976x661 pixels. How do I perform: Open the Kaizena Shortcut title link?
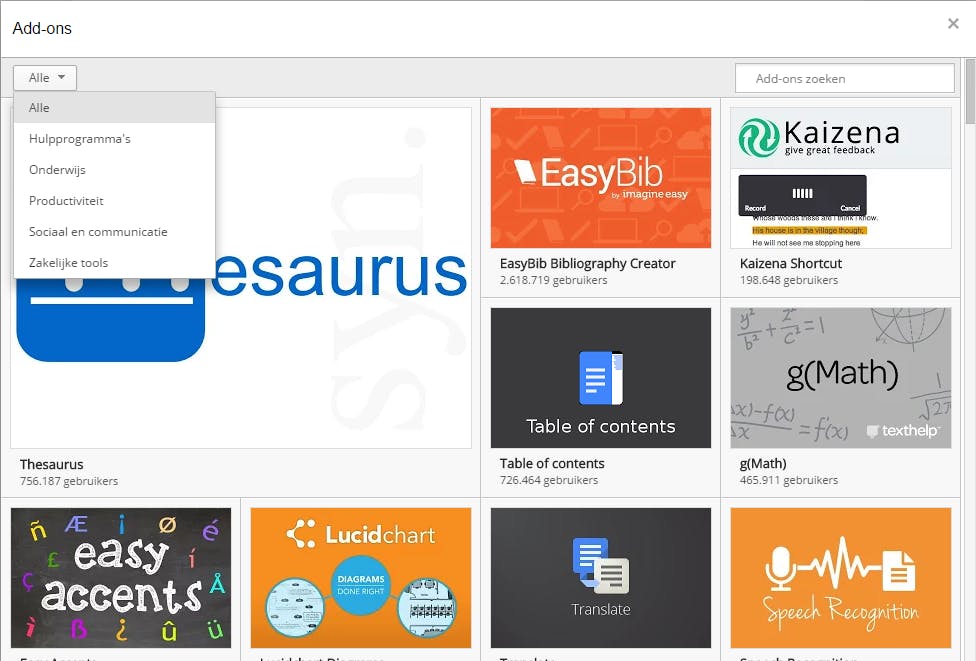pyautogui.click(x=791, y=264)
